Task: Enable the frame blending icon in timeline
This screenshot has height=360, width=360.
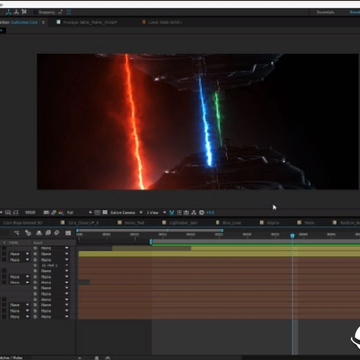Action: (48, 233)
